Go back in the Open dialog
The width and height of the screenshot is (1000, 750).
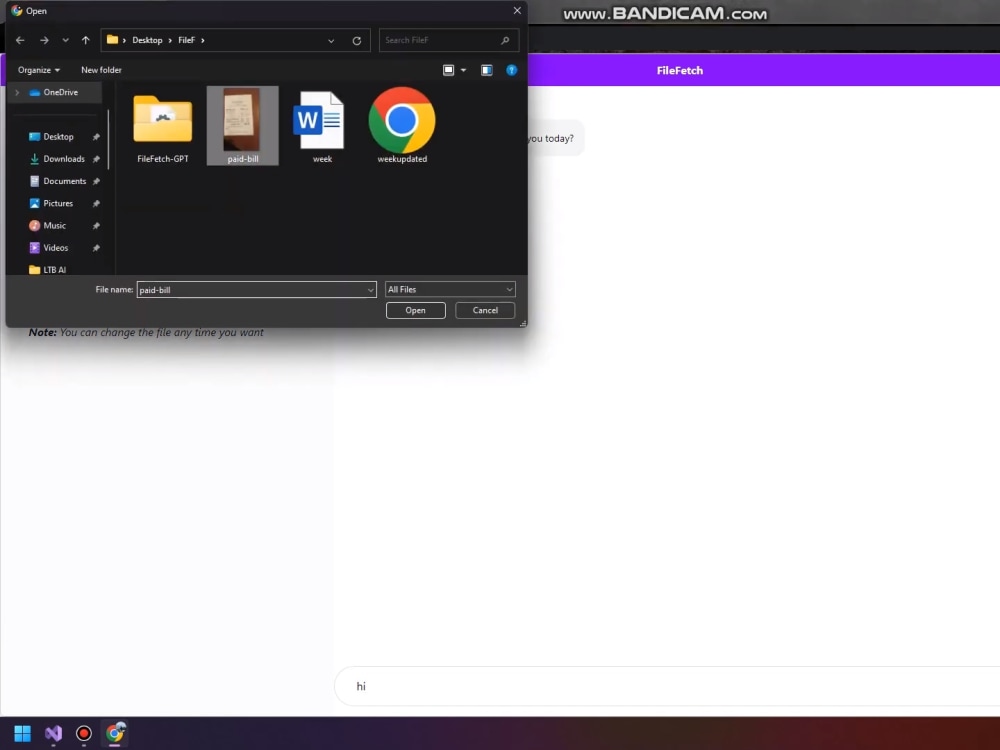point(20,40)
